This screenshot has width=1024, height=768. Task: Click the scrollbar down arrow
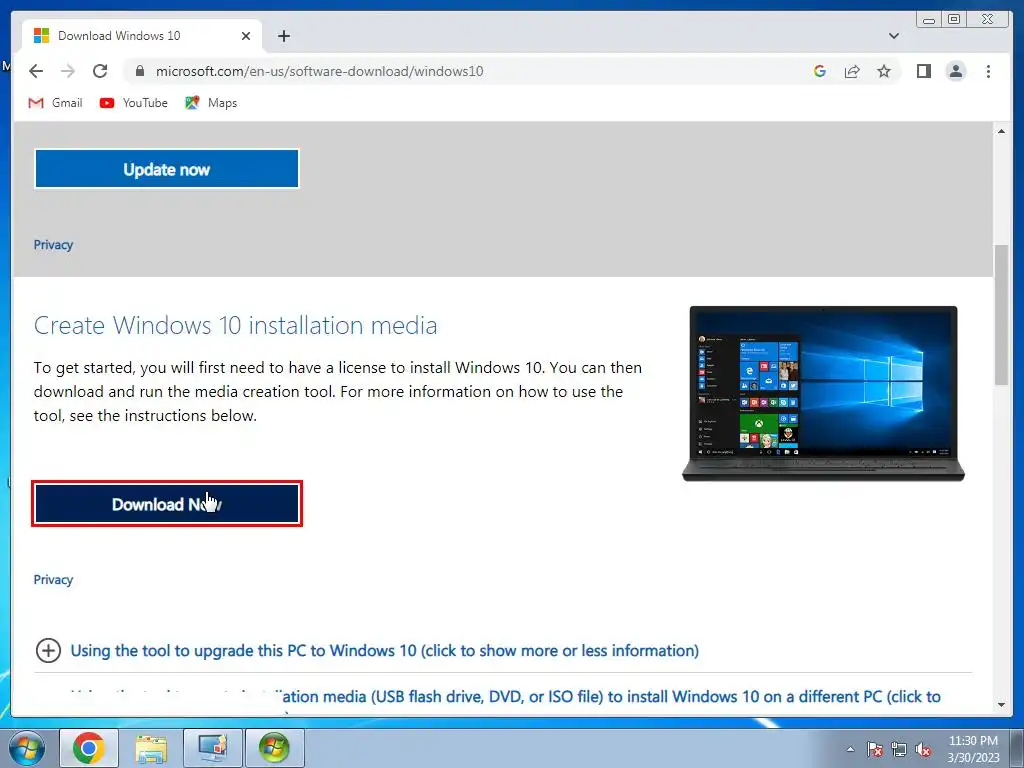(x=1001, y=705)
